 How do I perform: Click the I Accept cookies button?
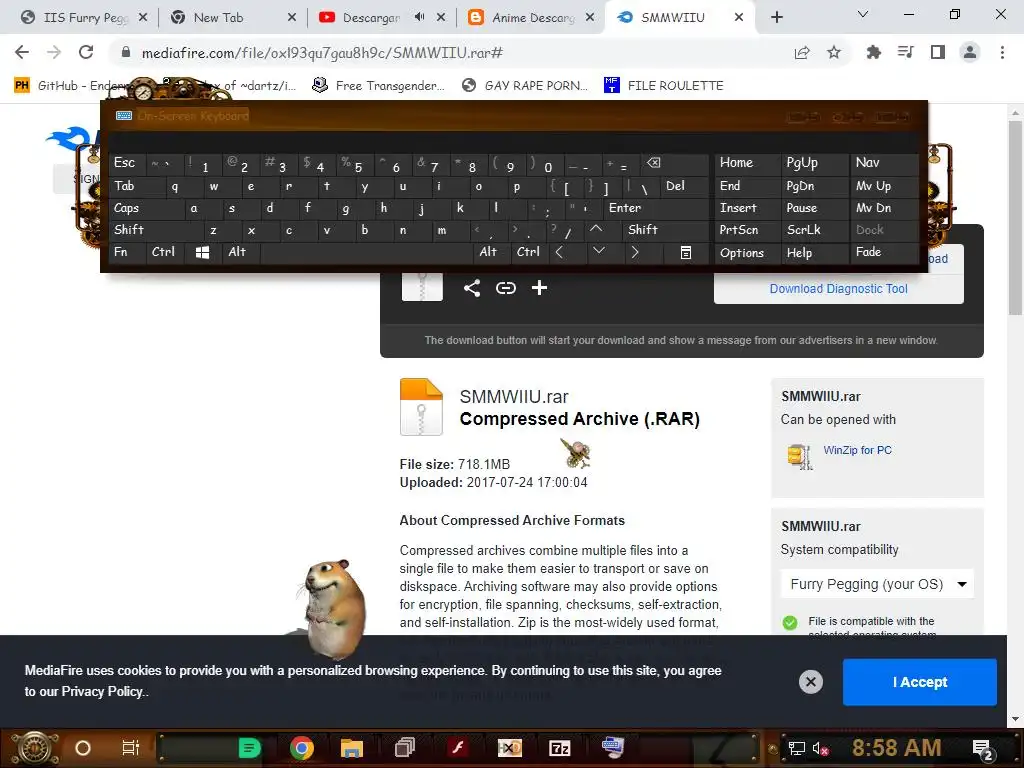(x=920, y=682)
